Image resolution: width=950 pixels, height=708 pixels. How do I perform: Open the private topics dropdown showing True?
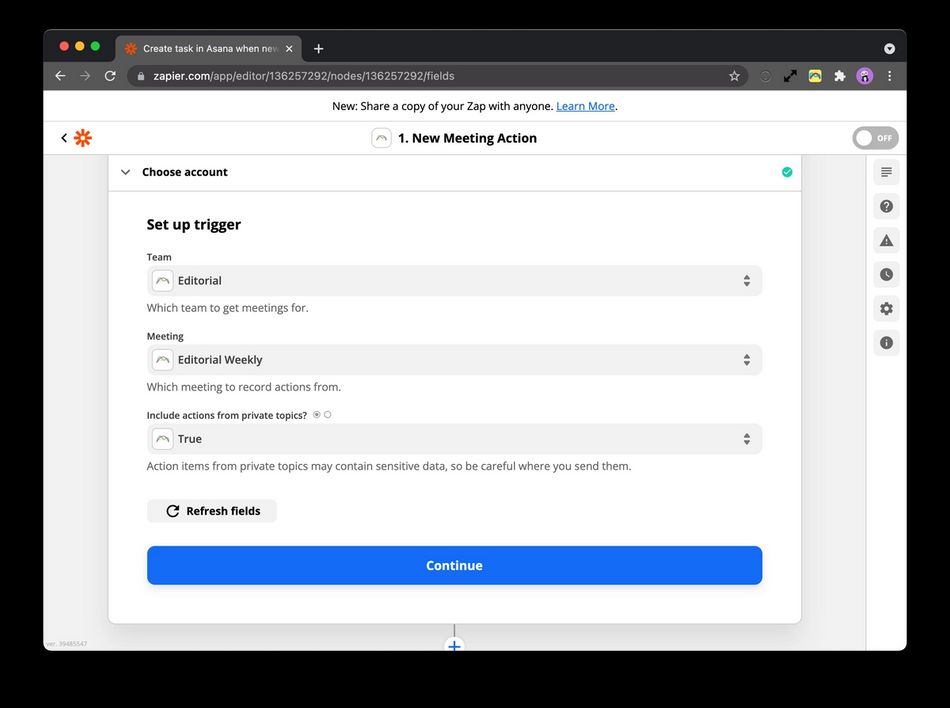tap(454, 439)
